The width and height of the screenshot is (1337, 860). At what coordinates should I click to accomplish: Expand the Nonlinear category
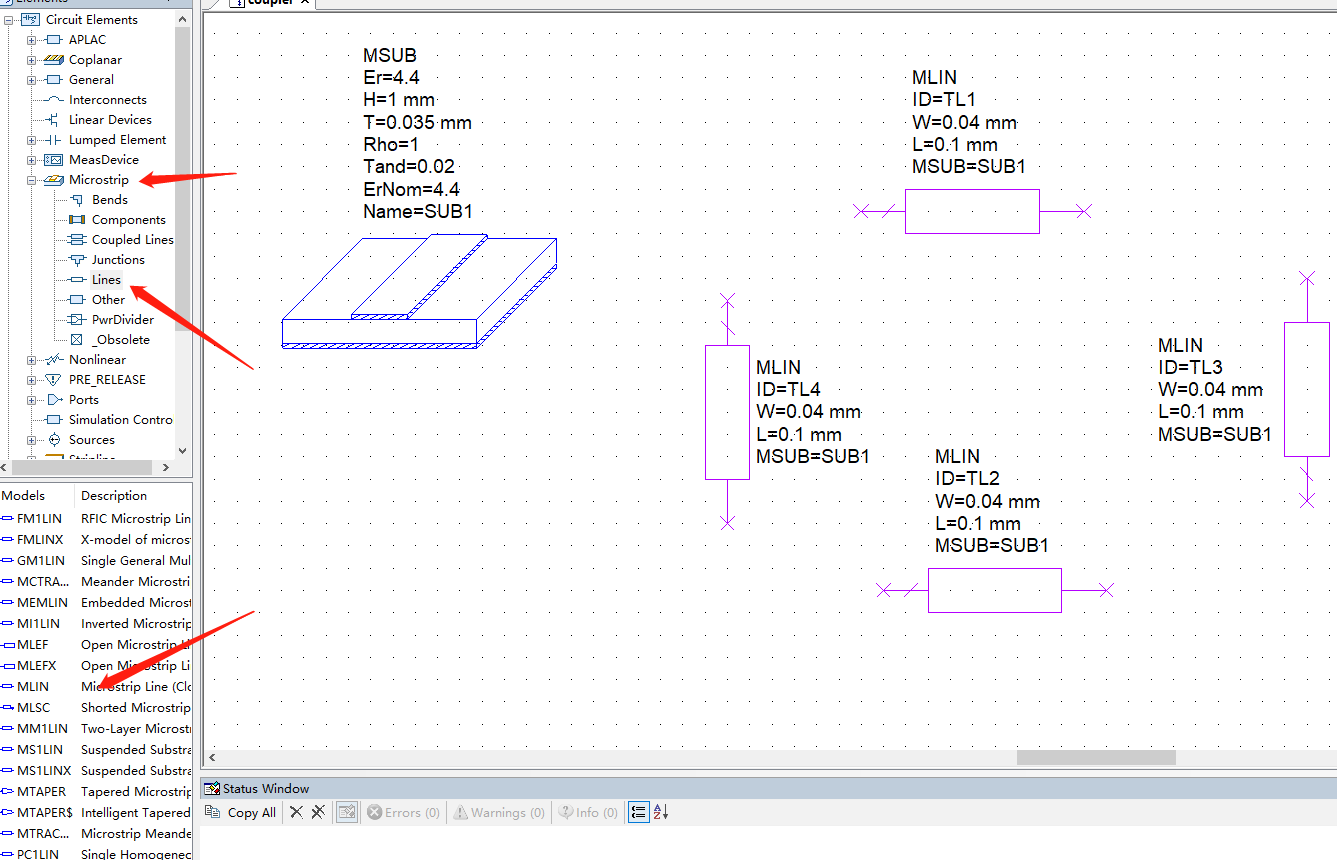(x=31, y=360)
